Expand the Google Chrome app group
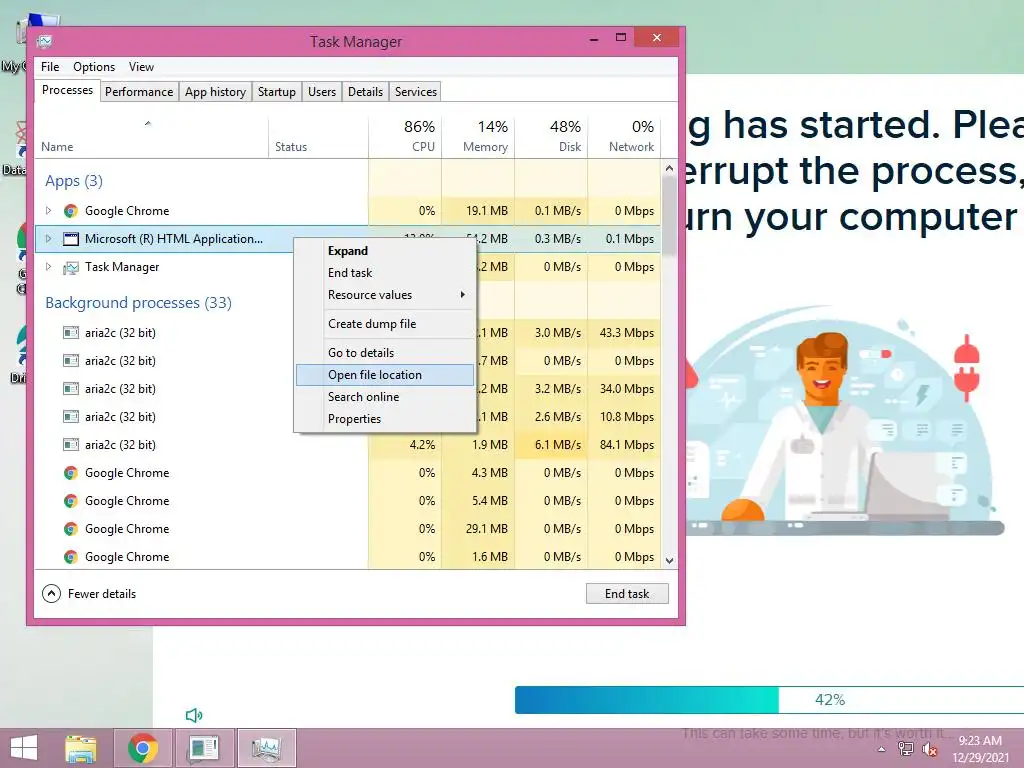 (x=48, y=211)
